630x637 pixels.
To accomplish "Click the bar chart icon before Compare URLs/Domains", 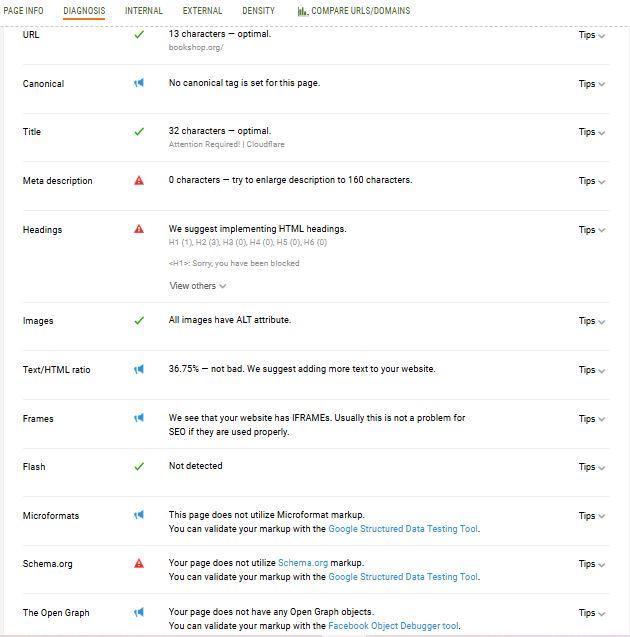I will [x=303, y=11].
